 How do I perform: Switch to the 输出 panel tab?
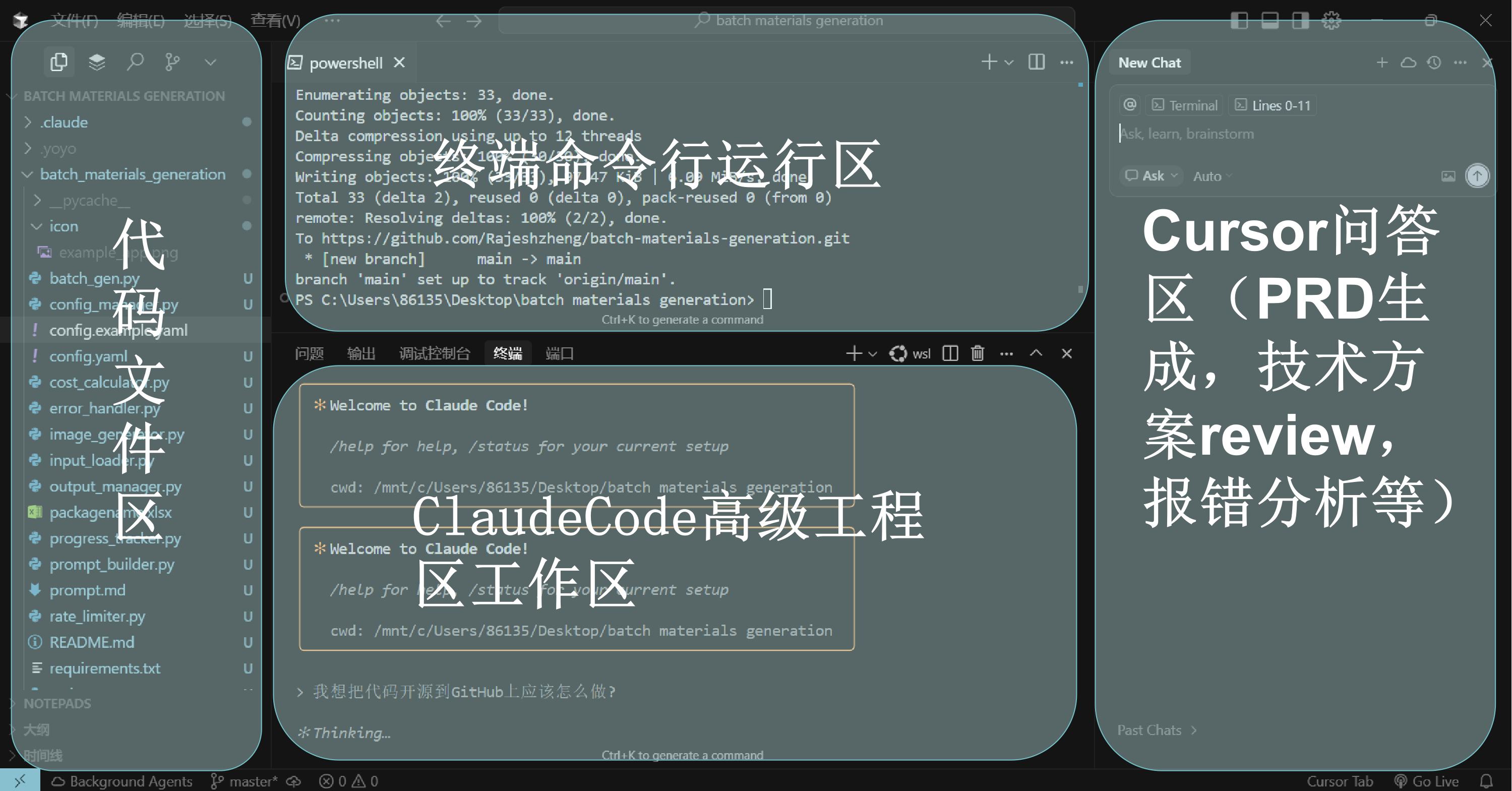click(361, 353)
